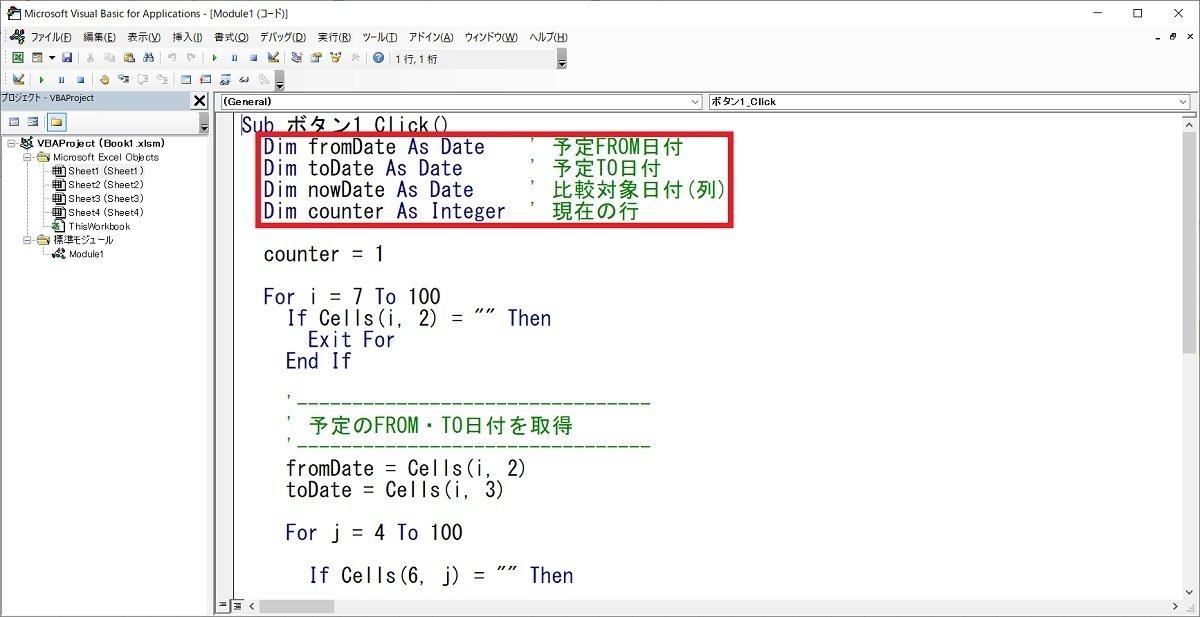Viewport: 1200px width, 617px height.
Task: Run the macro from the Standard toolbar
Action: [x=215, y=58]
